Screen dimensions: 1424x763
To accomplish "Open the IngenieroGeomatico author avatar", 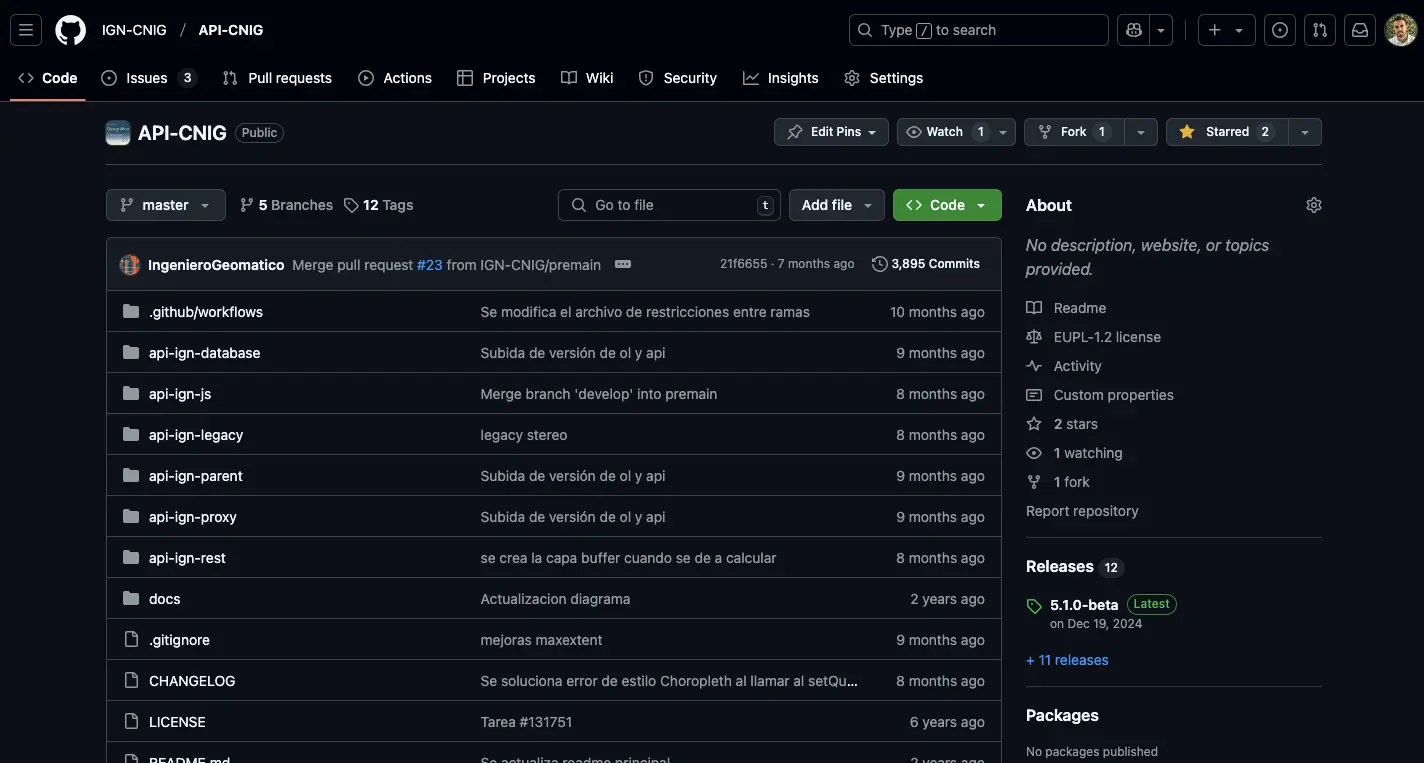I will pyautogui.click(x=130, y=264).
